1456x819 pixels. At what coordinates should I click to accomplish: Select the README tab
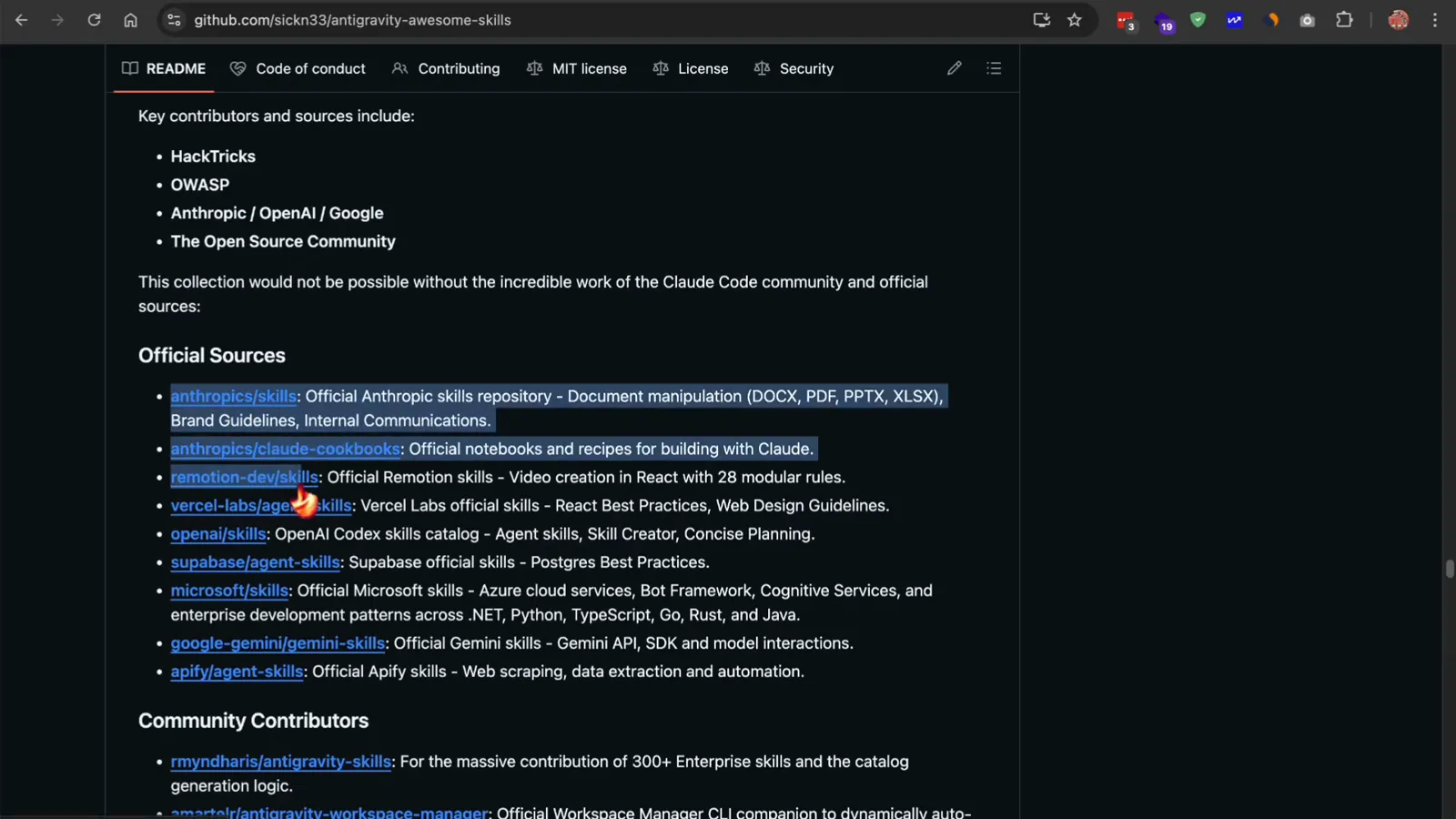164,68
